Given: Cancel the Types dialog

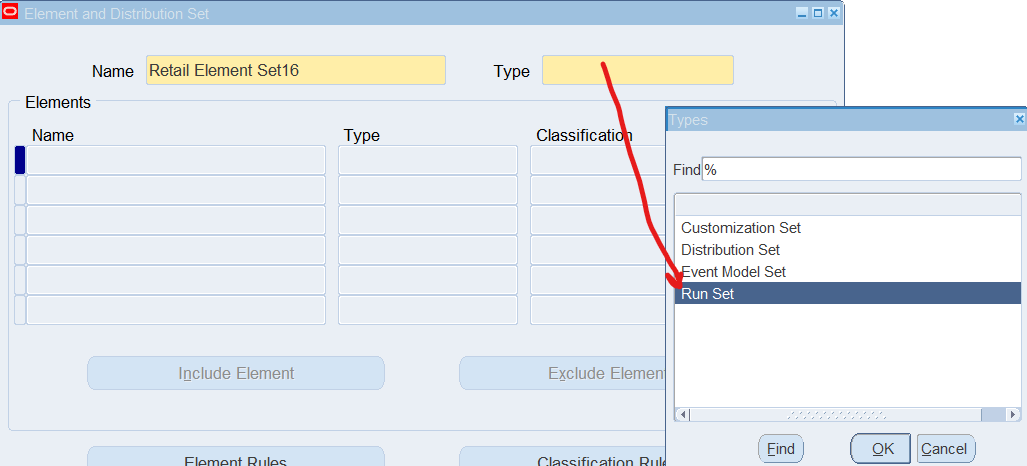Looking at the screenshot, I should pyautogui.click(x=945, y=449).
